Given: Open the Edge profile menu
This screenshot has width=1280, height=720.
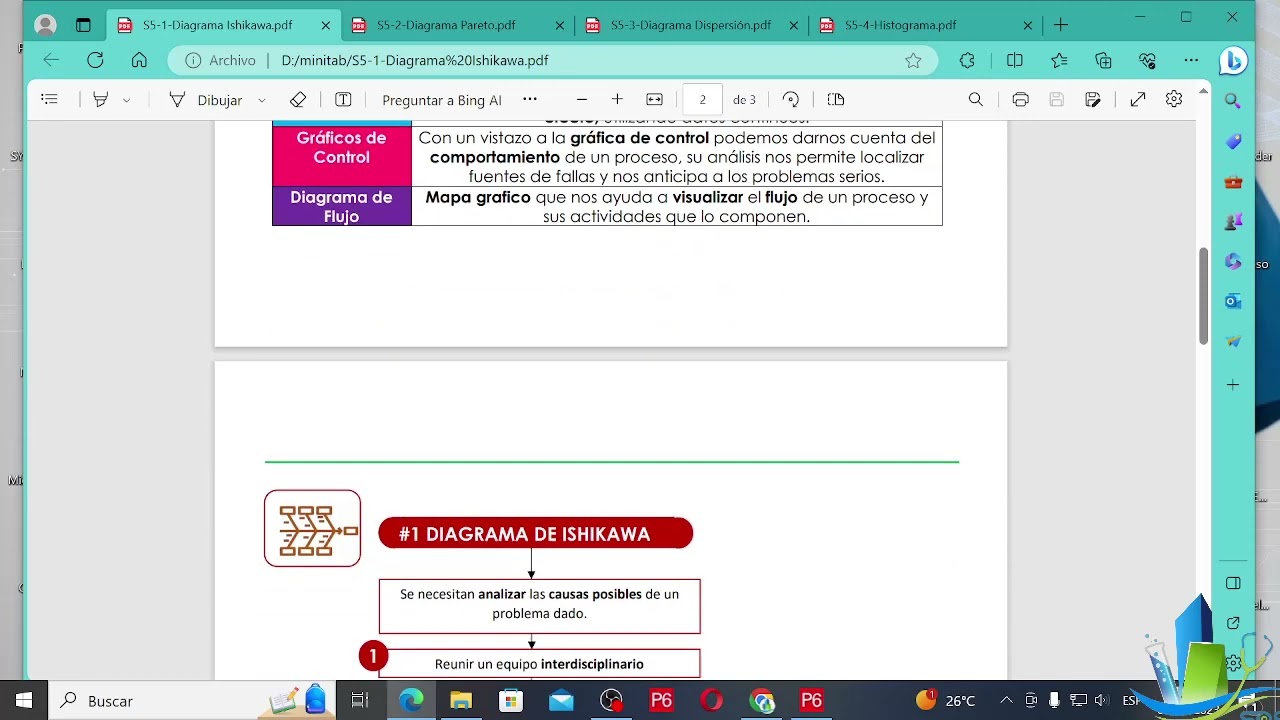Looking at the screenshot, I should 45,25.
